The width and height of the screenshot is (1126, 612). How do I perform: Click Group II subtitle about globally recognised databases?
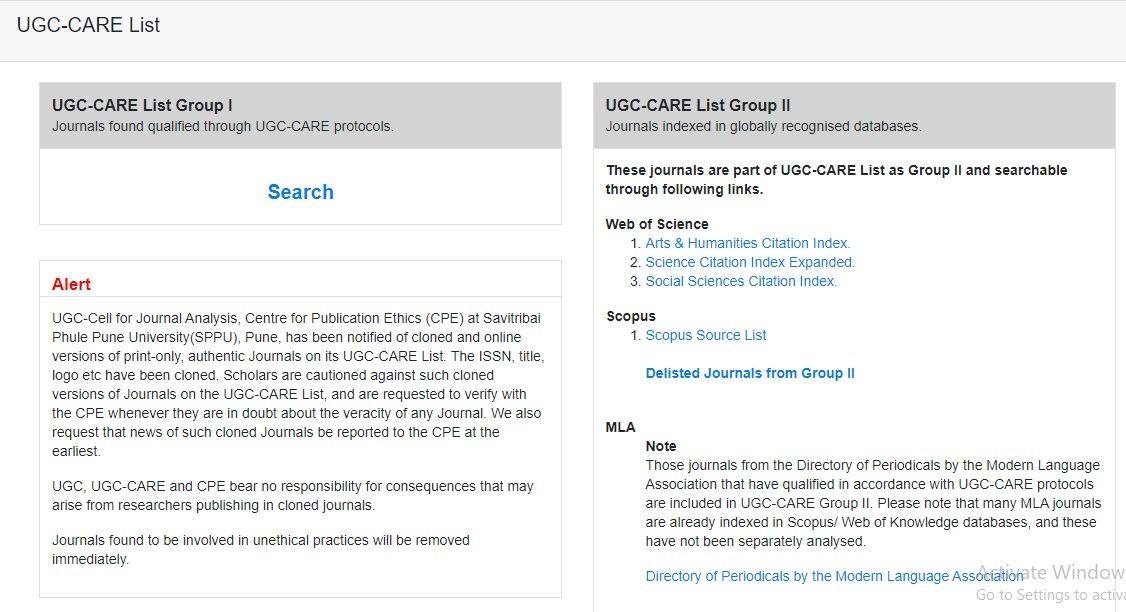click(x=763, y=126)
